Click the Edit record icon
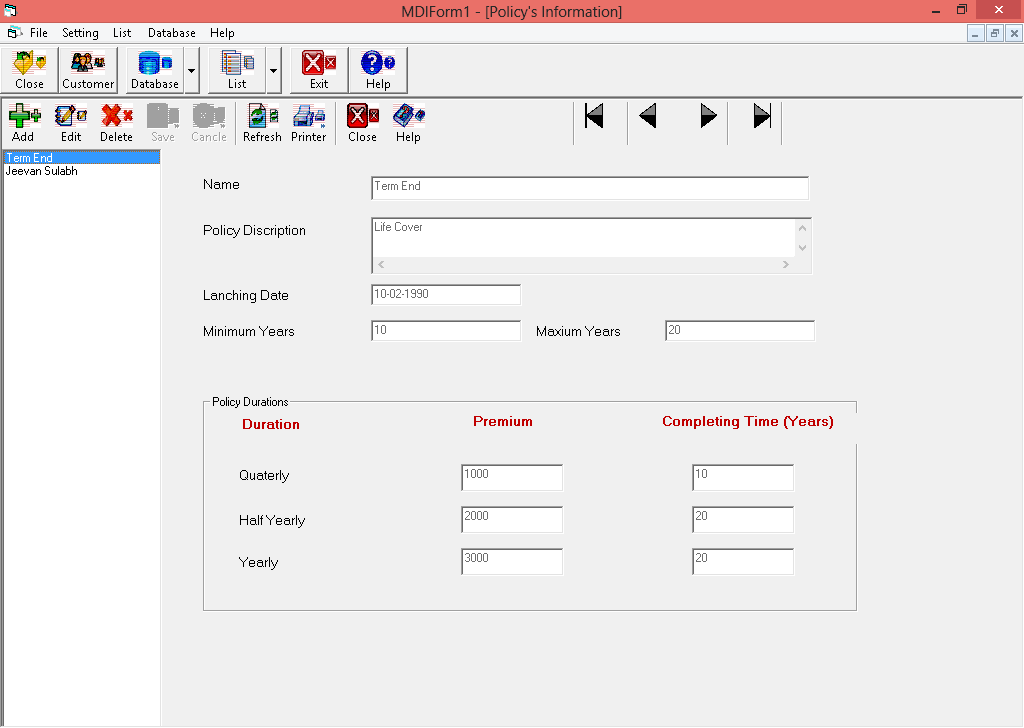The width and height of the screenshot is (1024, 728). click(70, 121)
